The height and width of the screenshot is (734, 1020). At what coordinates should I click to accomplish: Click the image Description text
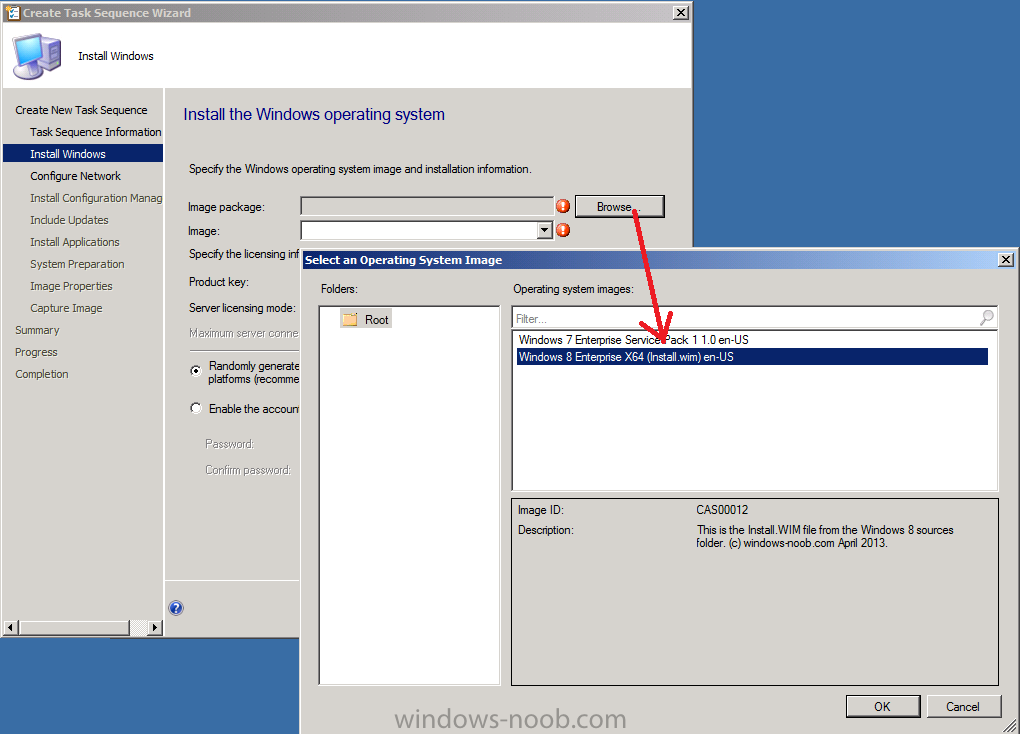[825, 536]
